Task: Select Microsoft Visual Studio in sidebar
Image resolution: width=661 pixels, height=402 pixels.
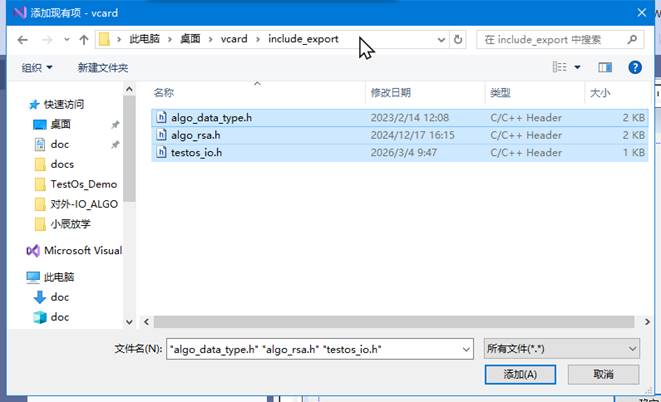Action: pos(80,250)
